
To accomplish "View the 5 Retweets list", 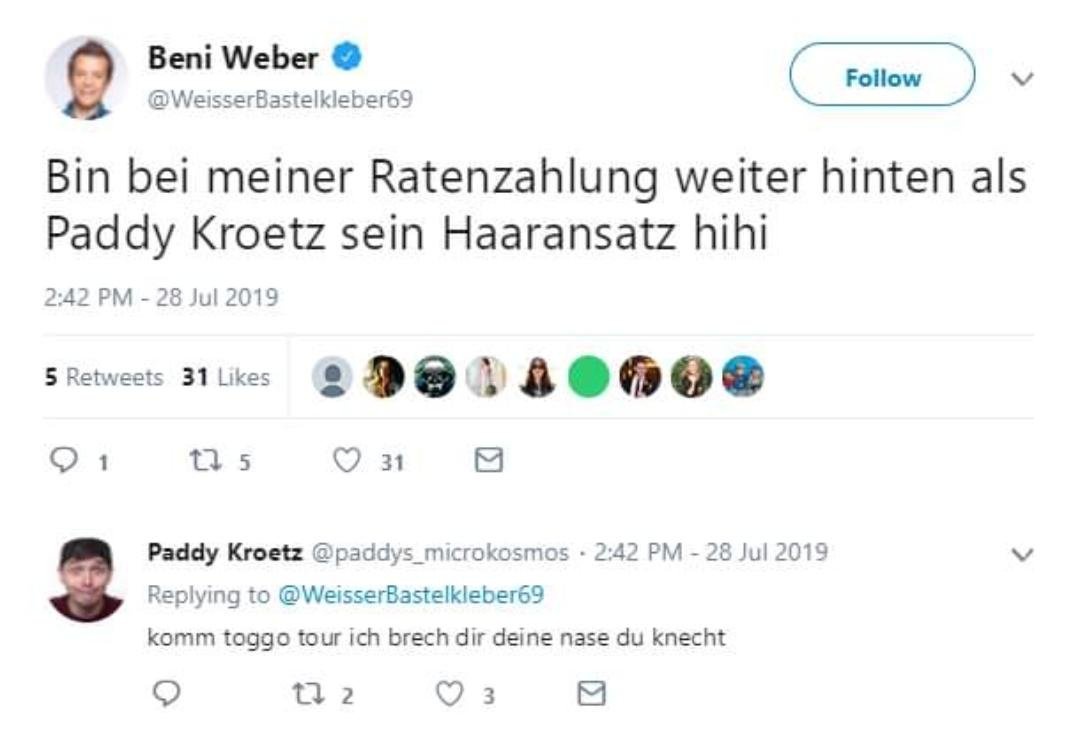I will [104, 377].
